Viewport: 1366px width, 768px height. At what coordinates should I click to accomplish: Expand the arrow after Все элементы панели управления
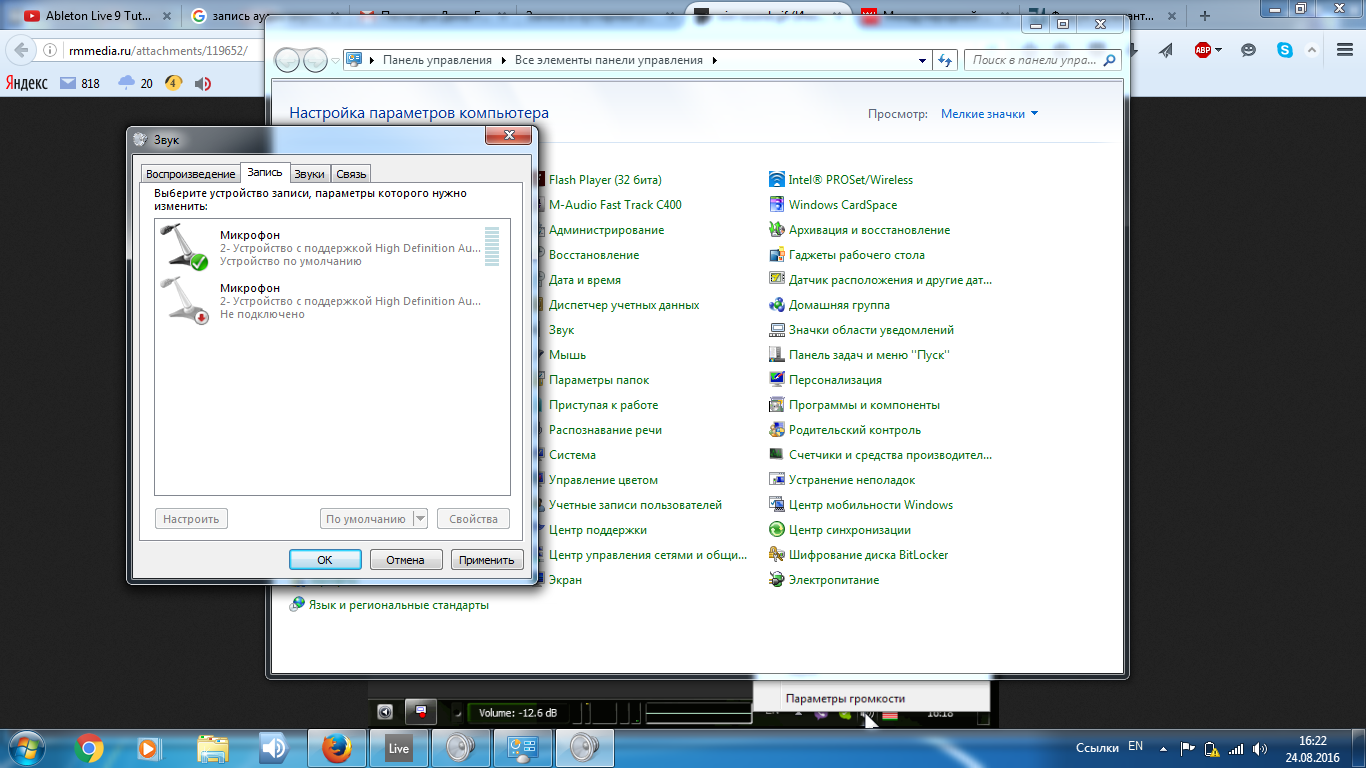coord(714,60)
